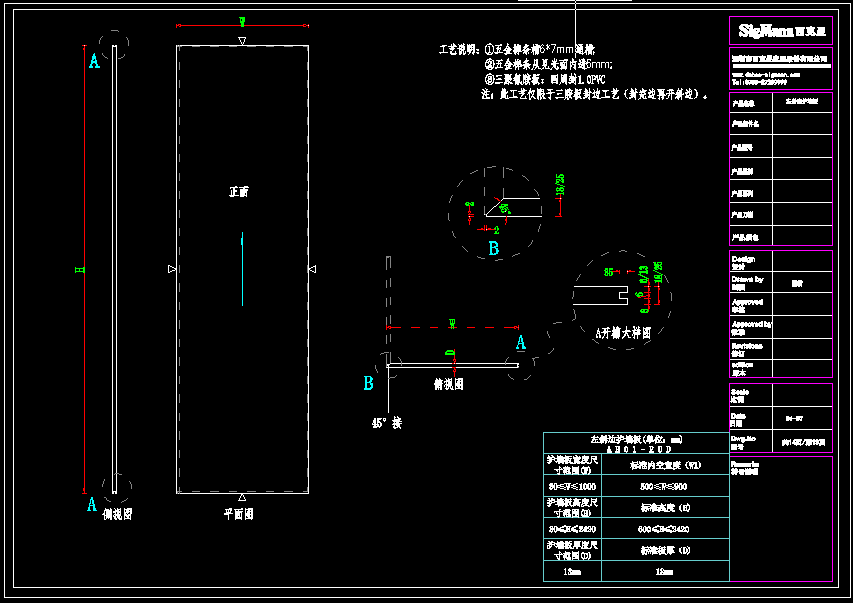
Task: Click the 正面 text in the plan view
Action: click(238, 191)
